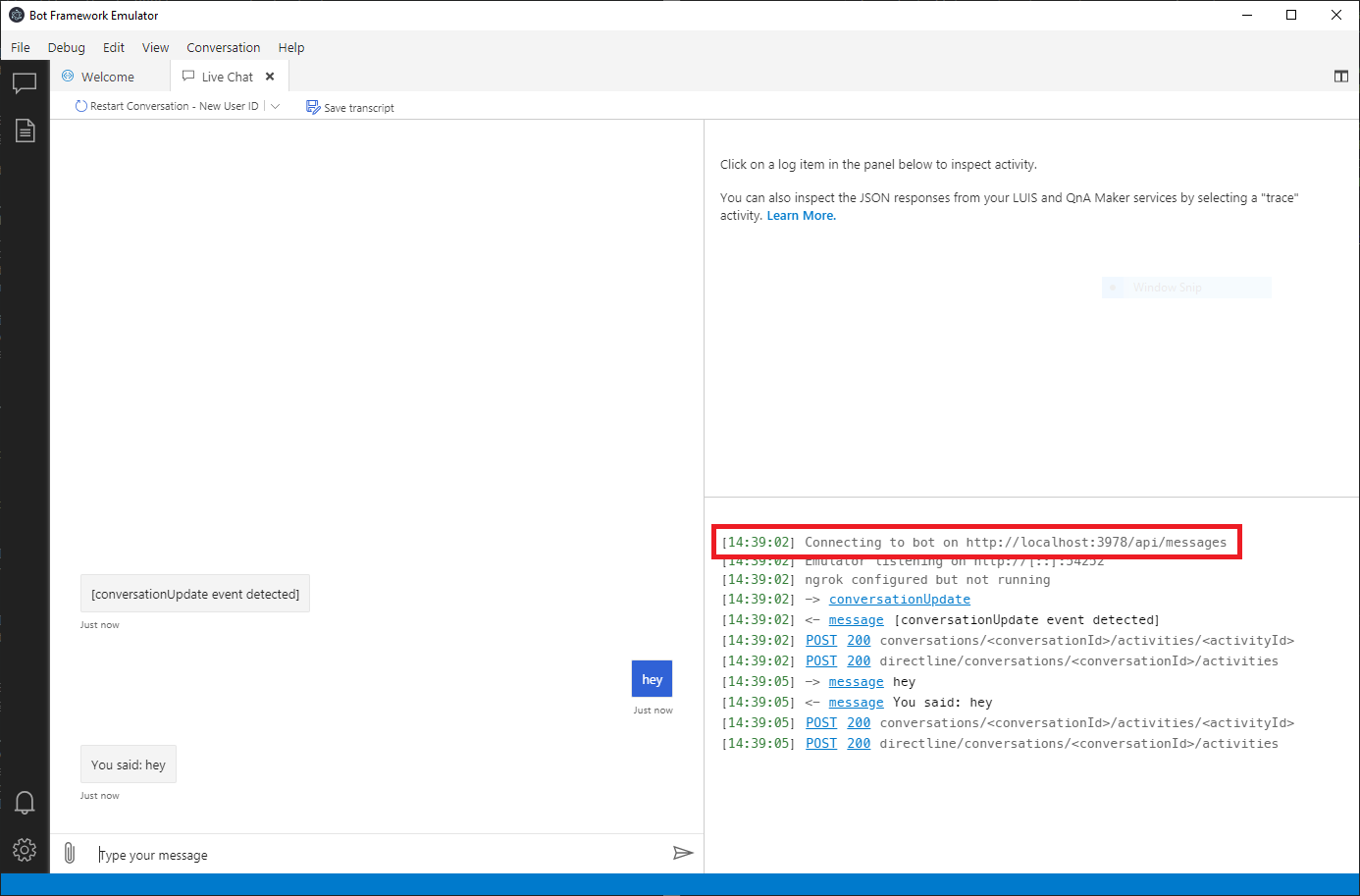Click 14:39:05 POST link for activityId row
Viewport: 1360px width, 896px height.
click(821, 723)
